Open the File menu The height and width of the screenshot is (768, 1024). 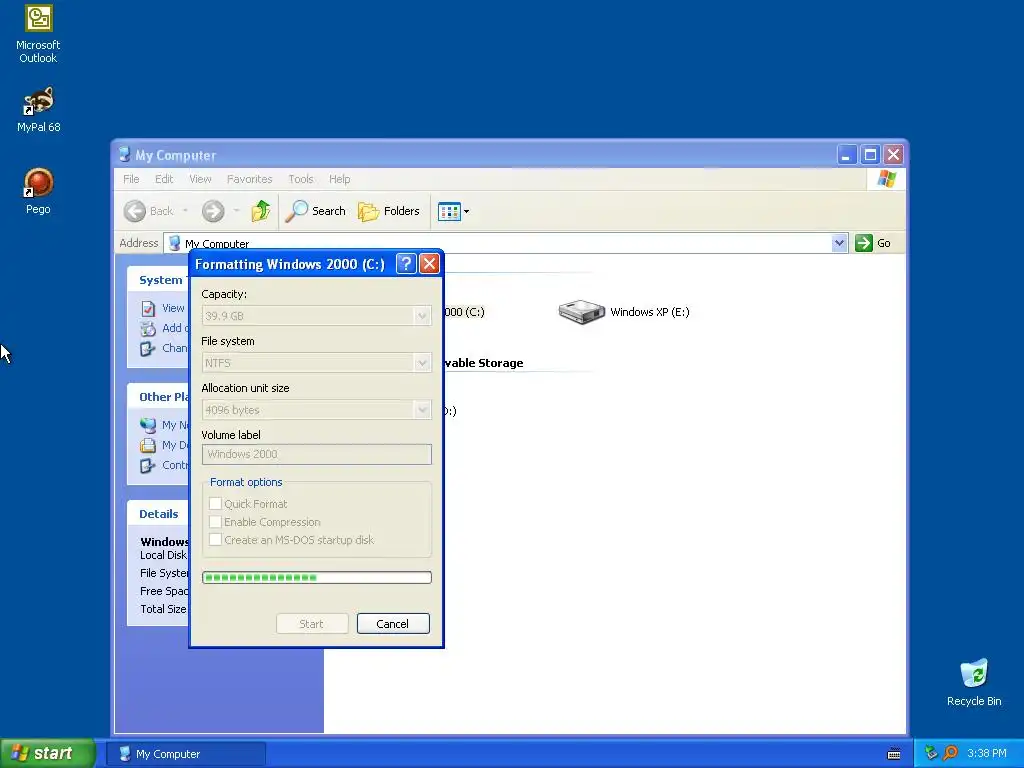click(x=131, y=179)
